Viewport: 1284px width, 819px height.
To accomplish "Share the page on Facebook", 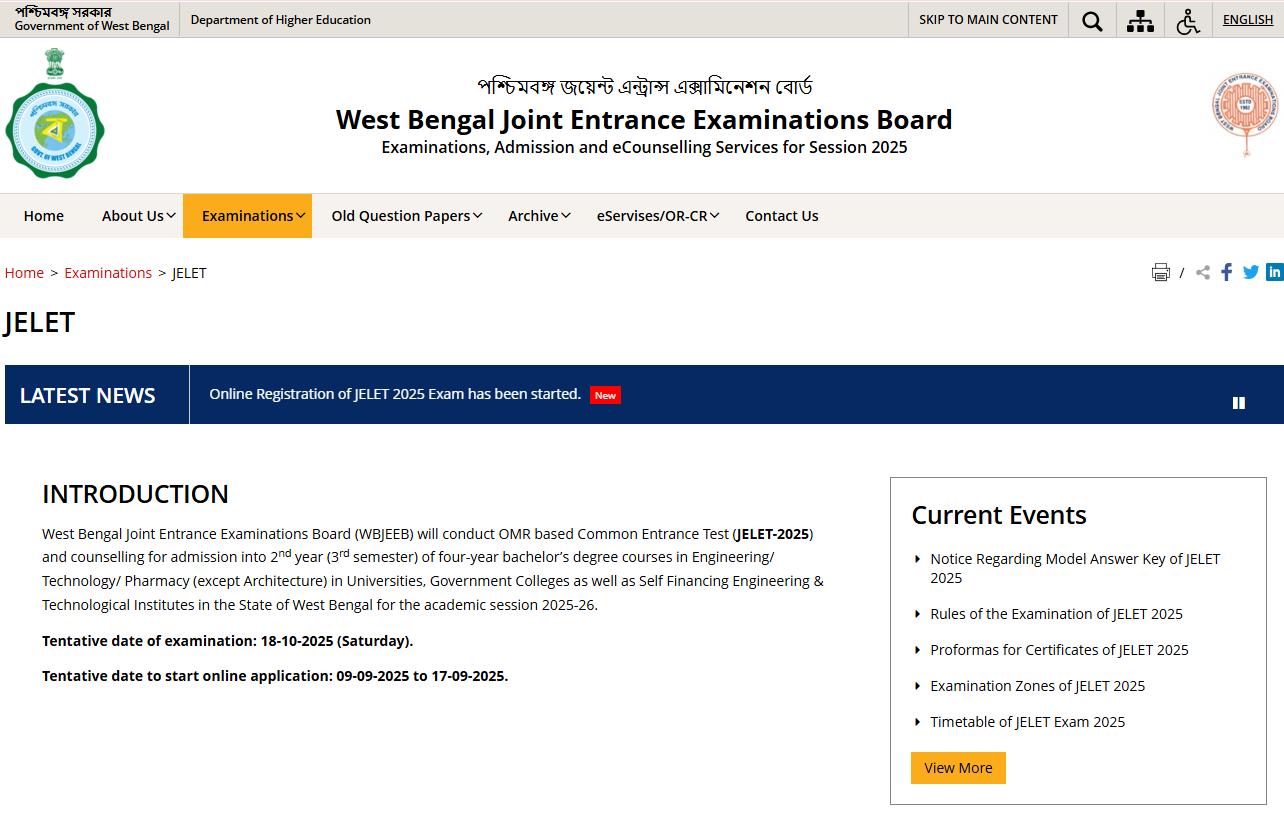I will 1226,271.
